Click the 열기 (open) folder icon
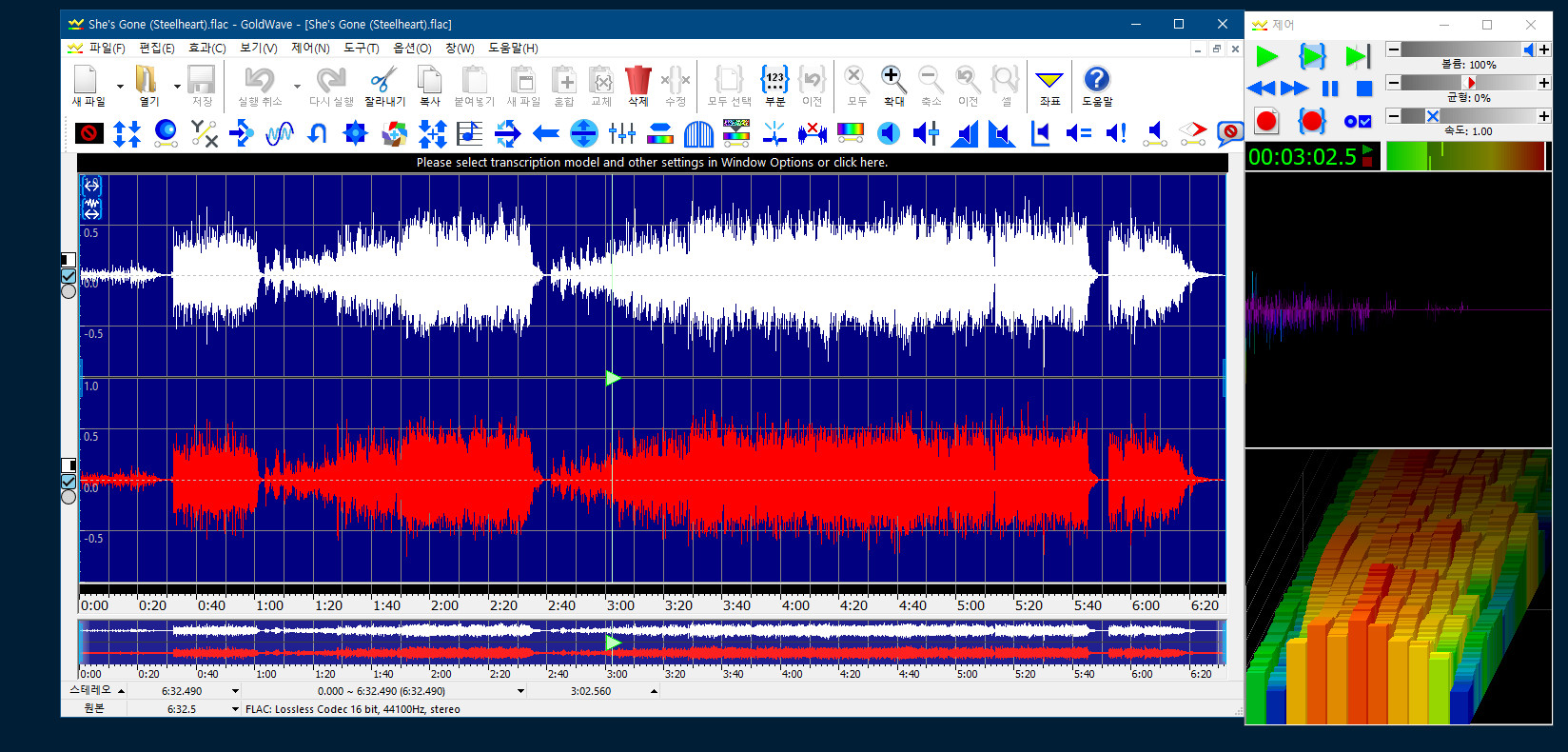This screenshot has height=752, width=1568. point(147,80)
